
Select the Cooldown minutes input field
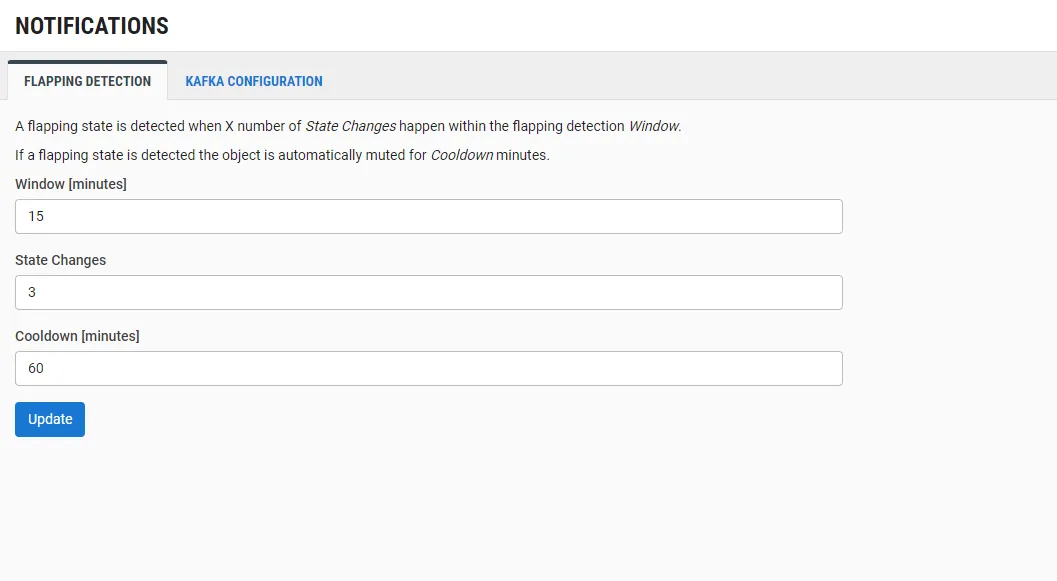click(x=429, y=369)
